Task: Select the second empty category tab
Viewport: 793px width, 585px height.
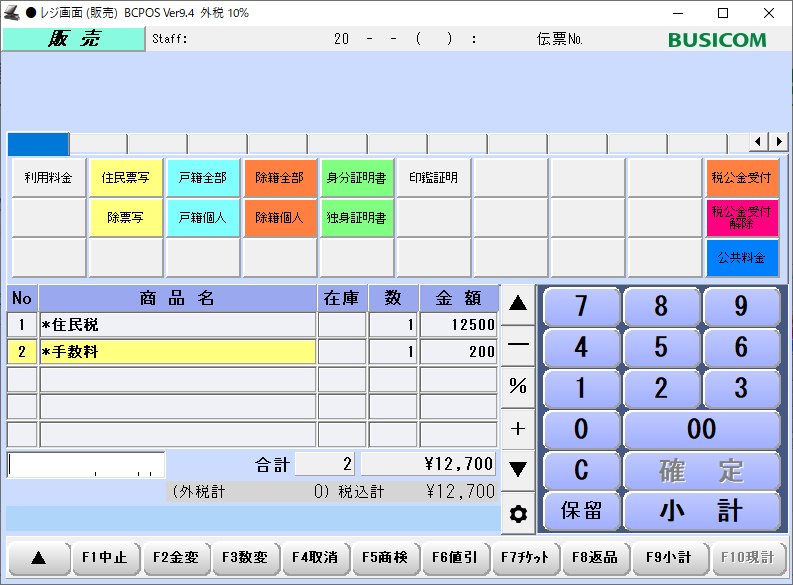Action: point(98,144)
